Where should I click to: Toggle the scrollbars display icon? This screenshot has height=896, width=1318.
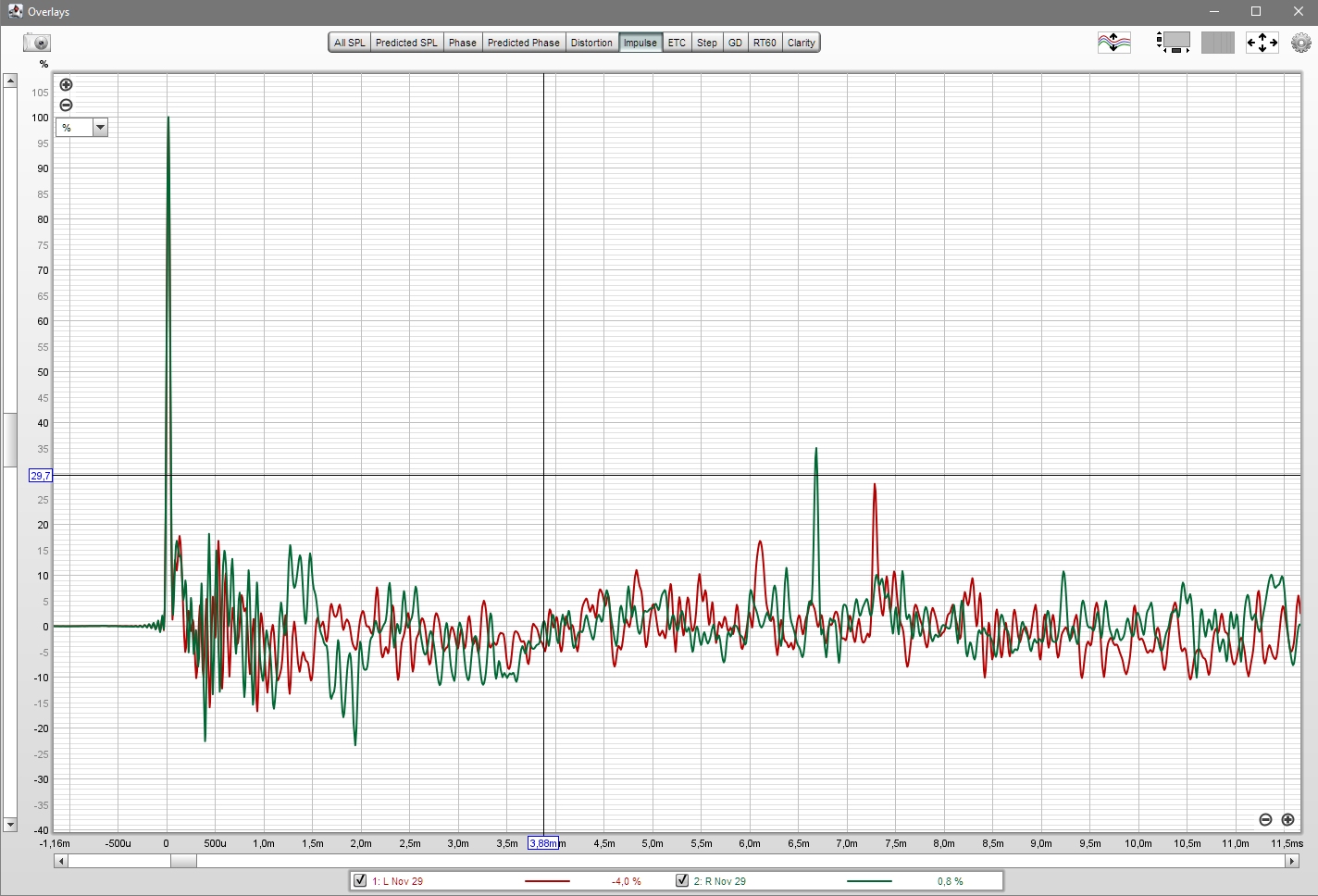click(1217, 43)
